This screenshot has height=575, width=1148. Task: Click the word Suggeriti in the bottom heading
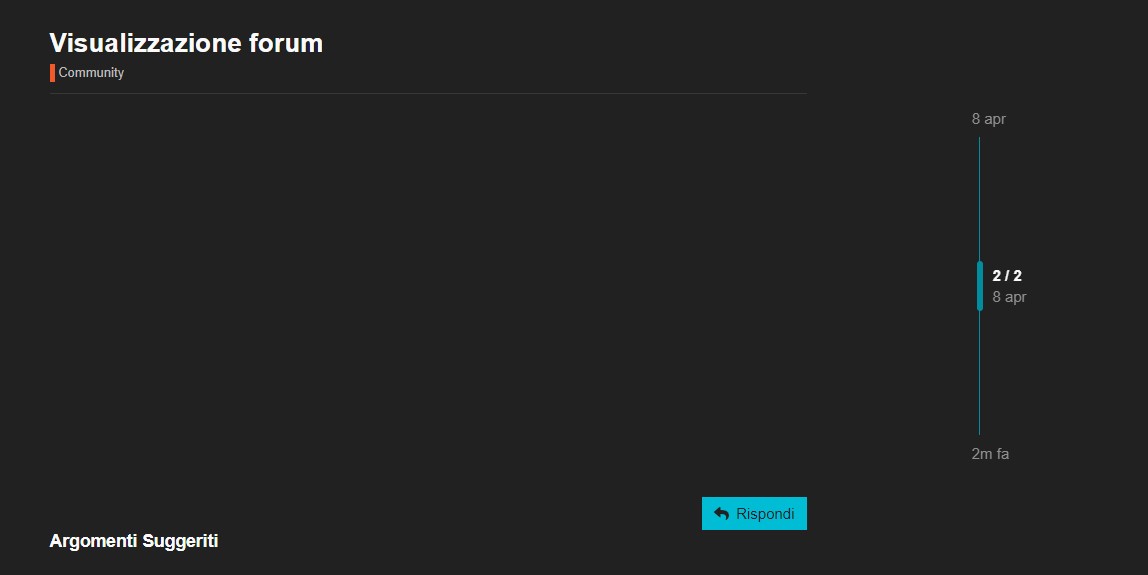click(x=180, y=541)
